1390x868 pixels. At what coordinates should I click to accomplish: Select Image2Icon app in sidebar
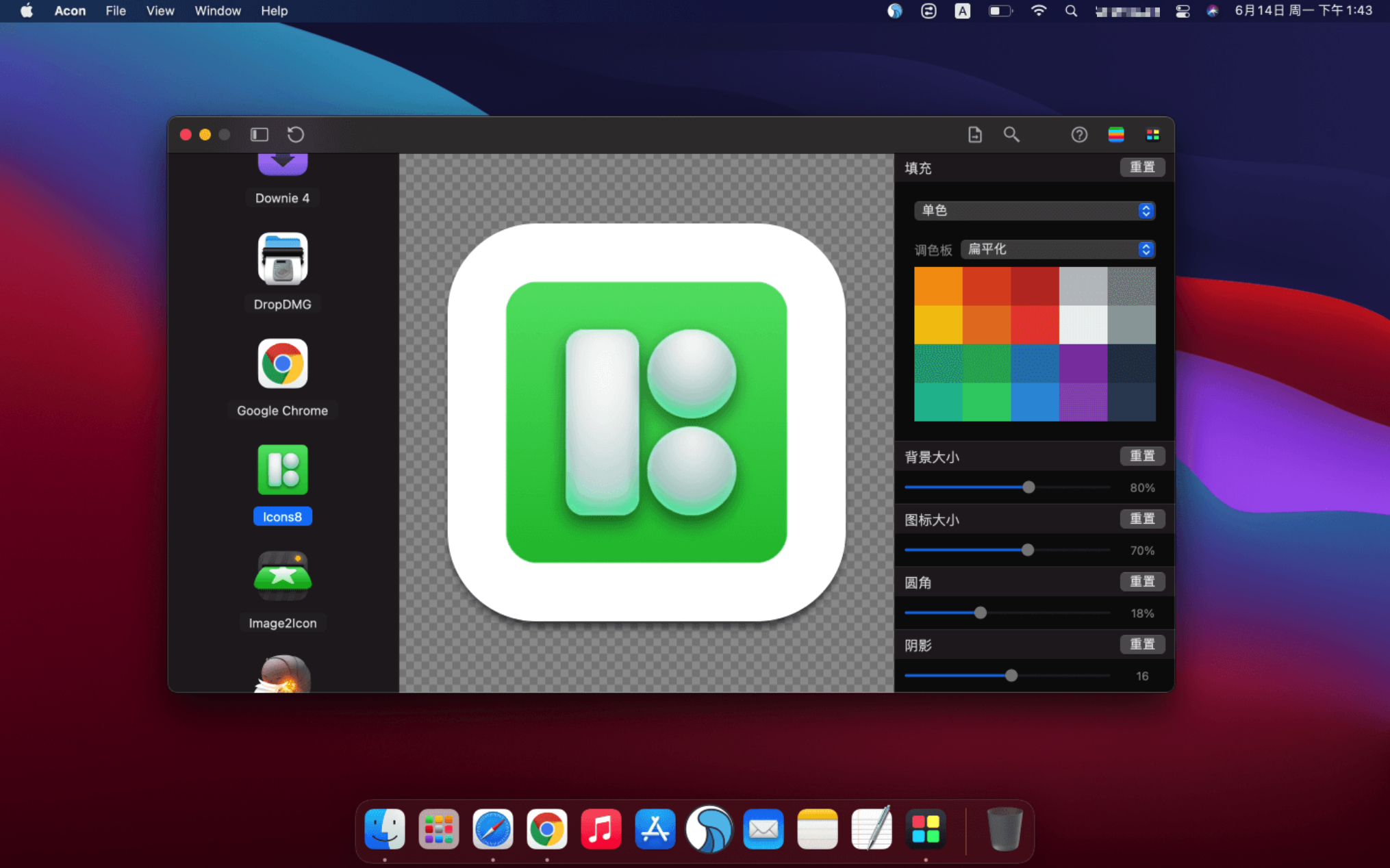coord(282,576)
